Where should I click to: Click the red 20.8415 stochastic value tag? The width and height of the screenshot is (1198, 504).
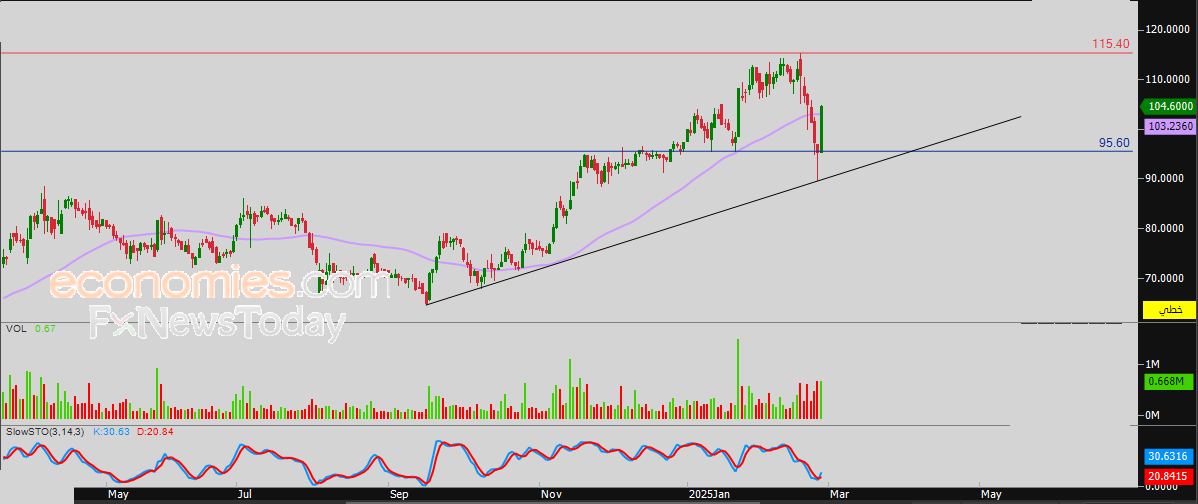1167,476
